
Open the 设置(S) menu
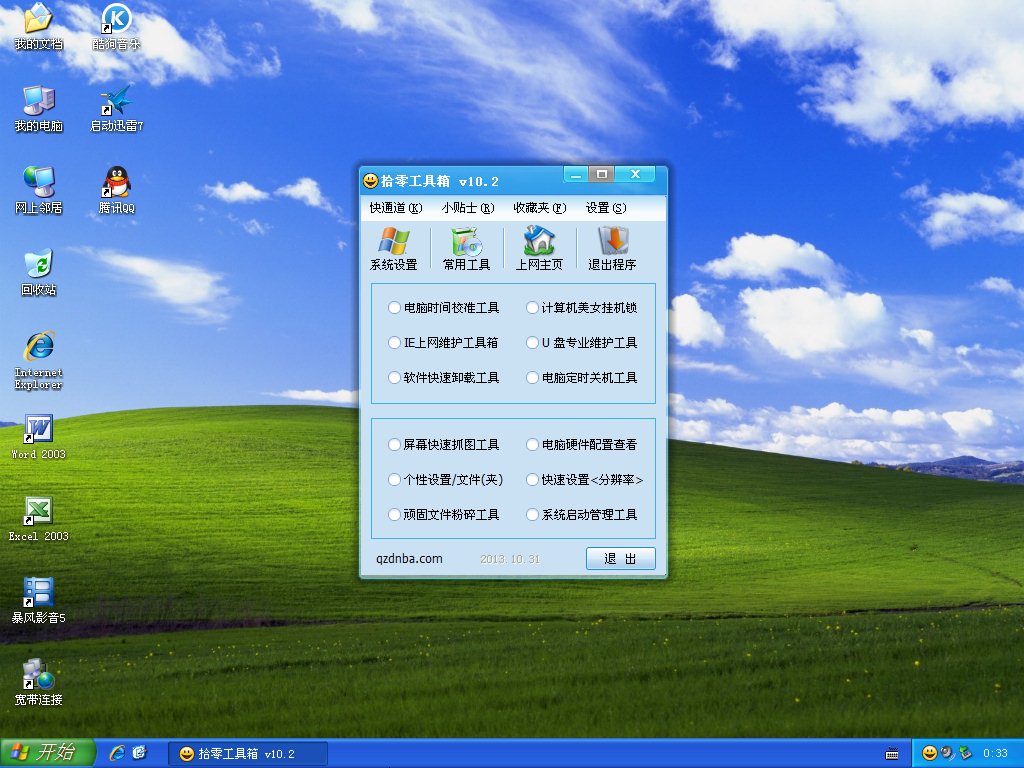click(x=607, y=208)
